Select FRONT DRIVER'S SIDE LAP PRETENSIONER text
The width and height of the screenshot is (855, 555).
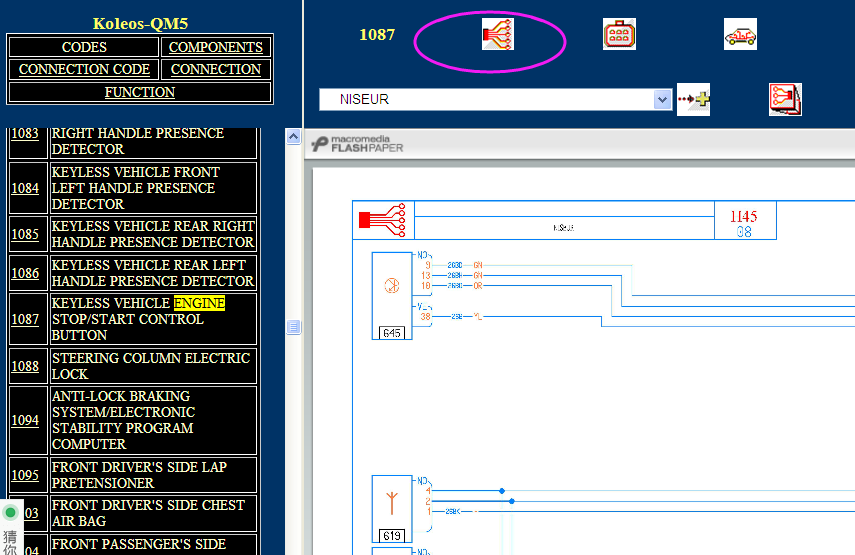(x=139, y=475)
